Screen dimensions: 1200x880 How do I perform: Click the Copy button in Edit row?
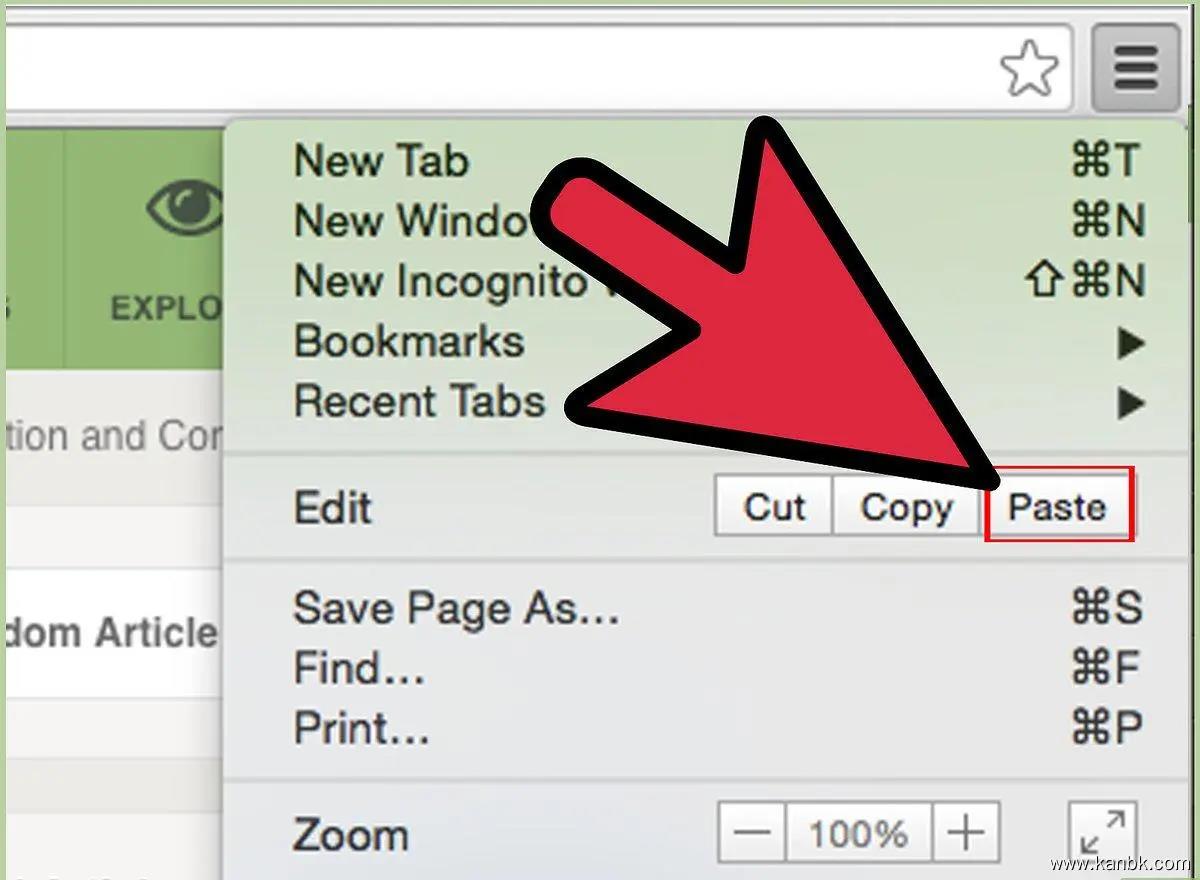point(907,507)
